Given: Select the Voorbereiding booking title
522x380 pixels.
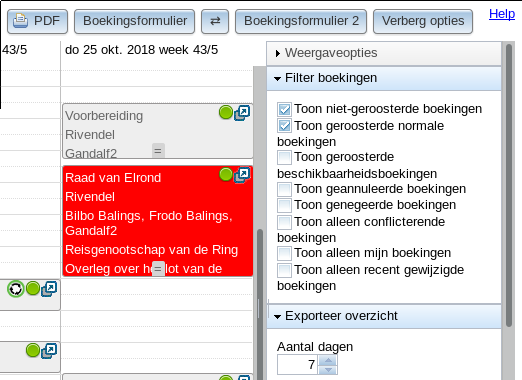Looking at the screenshot, I should point(104,116).
